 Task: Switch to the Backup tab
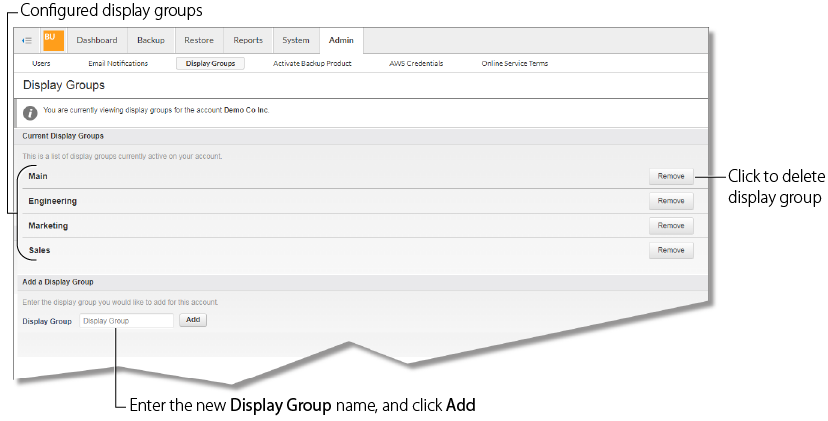point(151,41)
